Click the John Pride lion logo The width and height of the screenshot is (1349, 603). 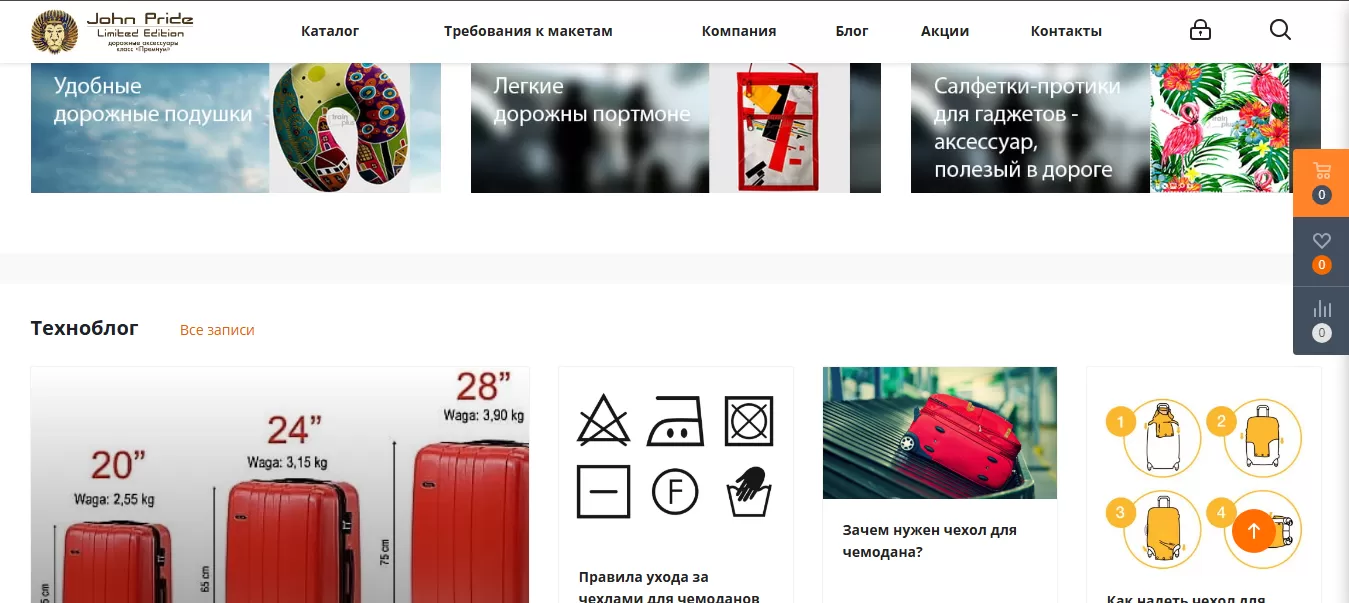[113, 31]
